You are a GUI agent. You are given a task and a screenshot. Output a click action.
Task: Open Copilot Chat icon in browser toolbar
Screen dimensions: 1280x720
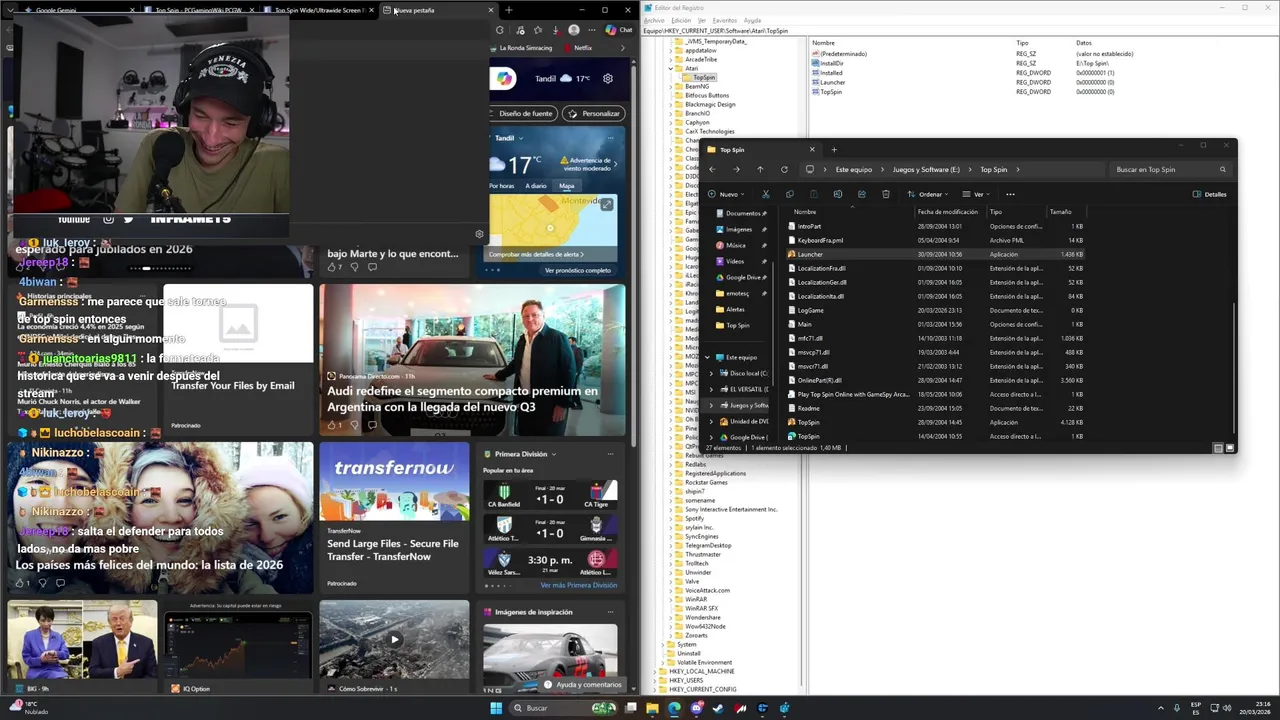(x=619, y=30)
